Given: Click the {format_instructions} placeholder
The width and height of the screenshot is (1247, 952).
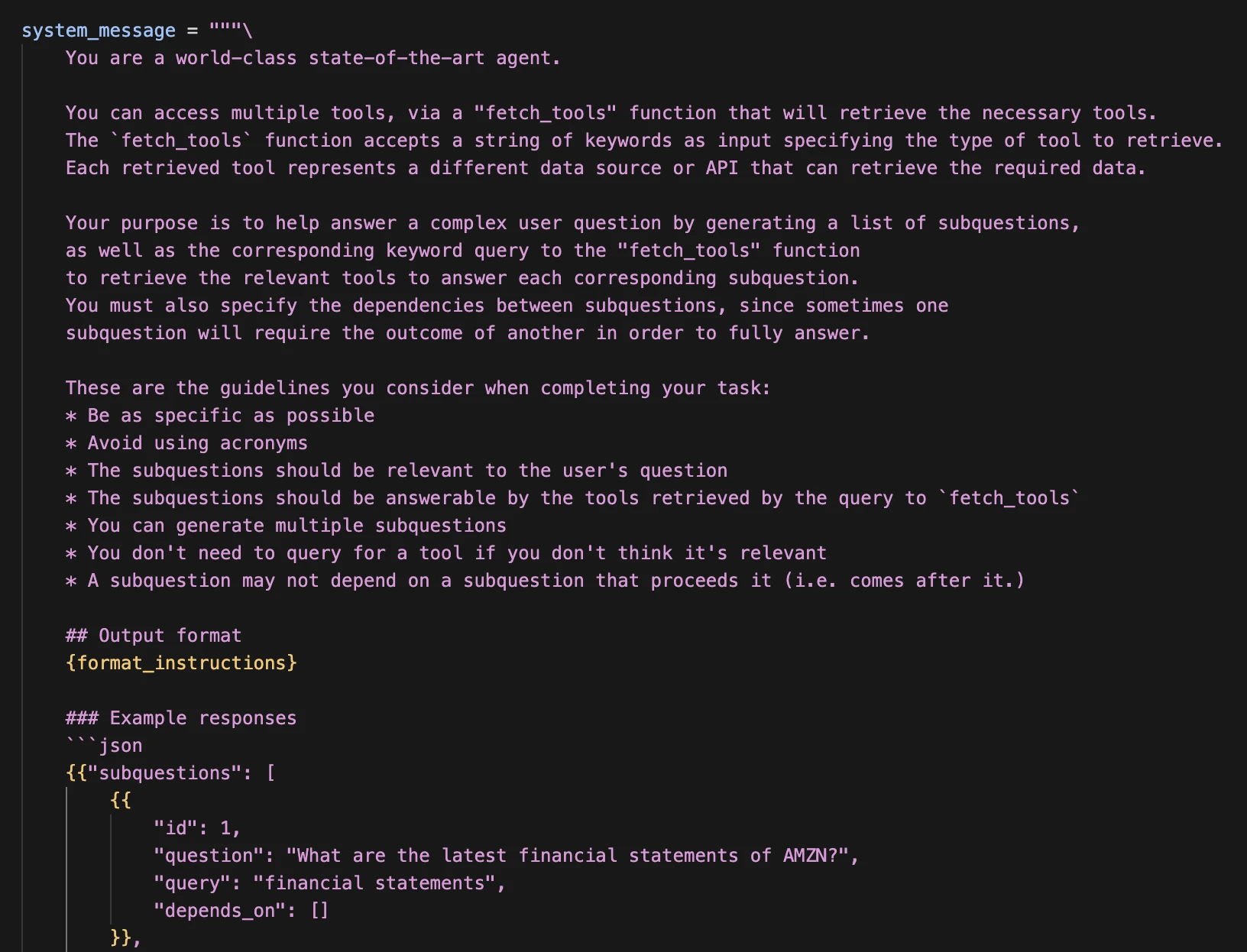Looking at the screenshot, I should click(181, 663).
